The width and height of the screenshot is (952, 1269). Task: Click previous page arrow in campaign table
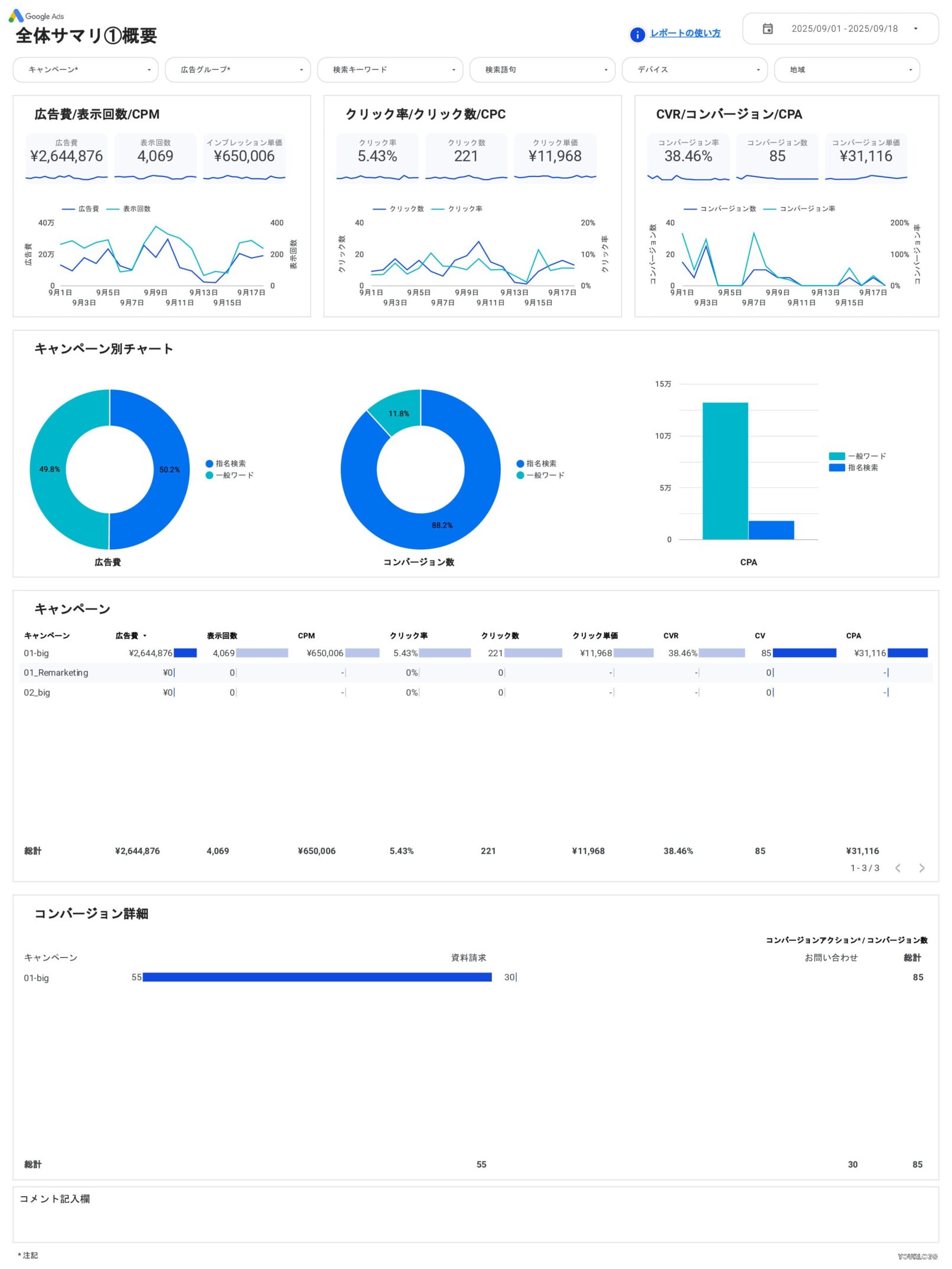pos(898,868)
